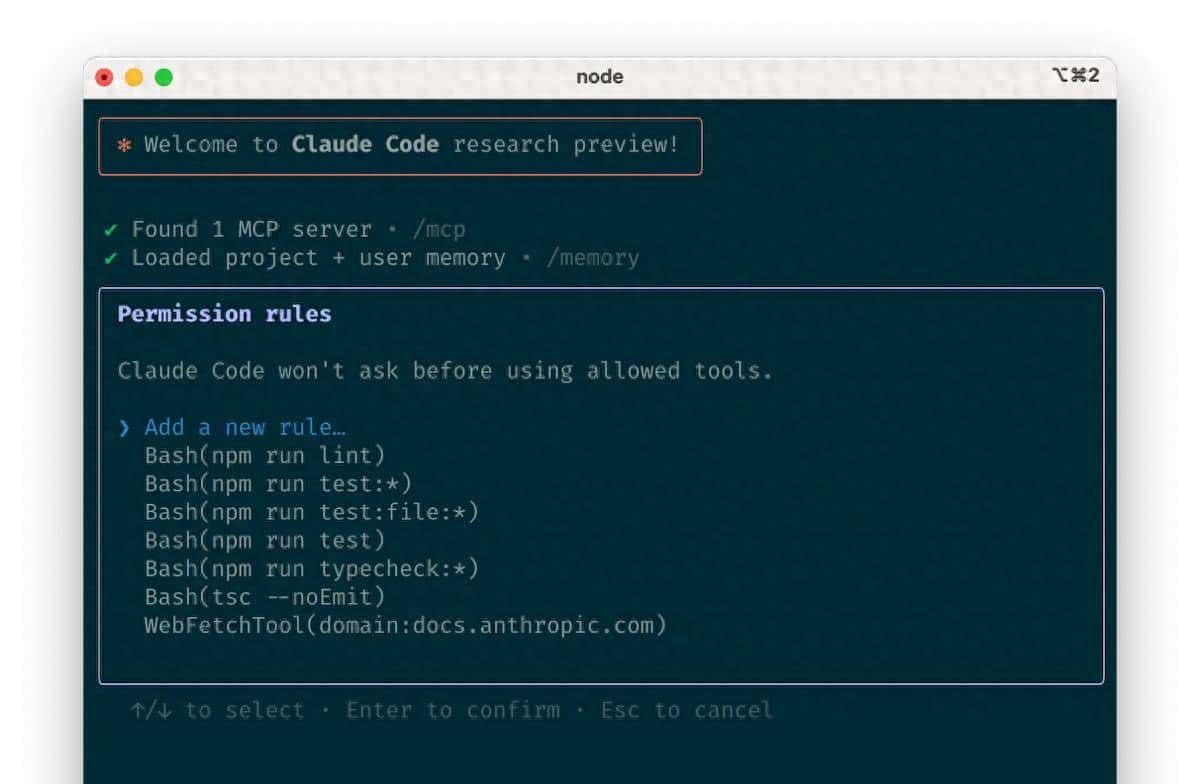This screenshot has width=1200, height=784.
Task: Click the yellow minimize window button
Action: click(134, 77)
